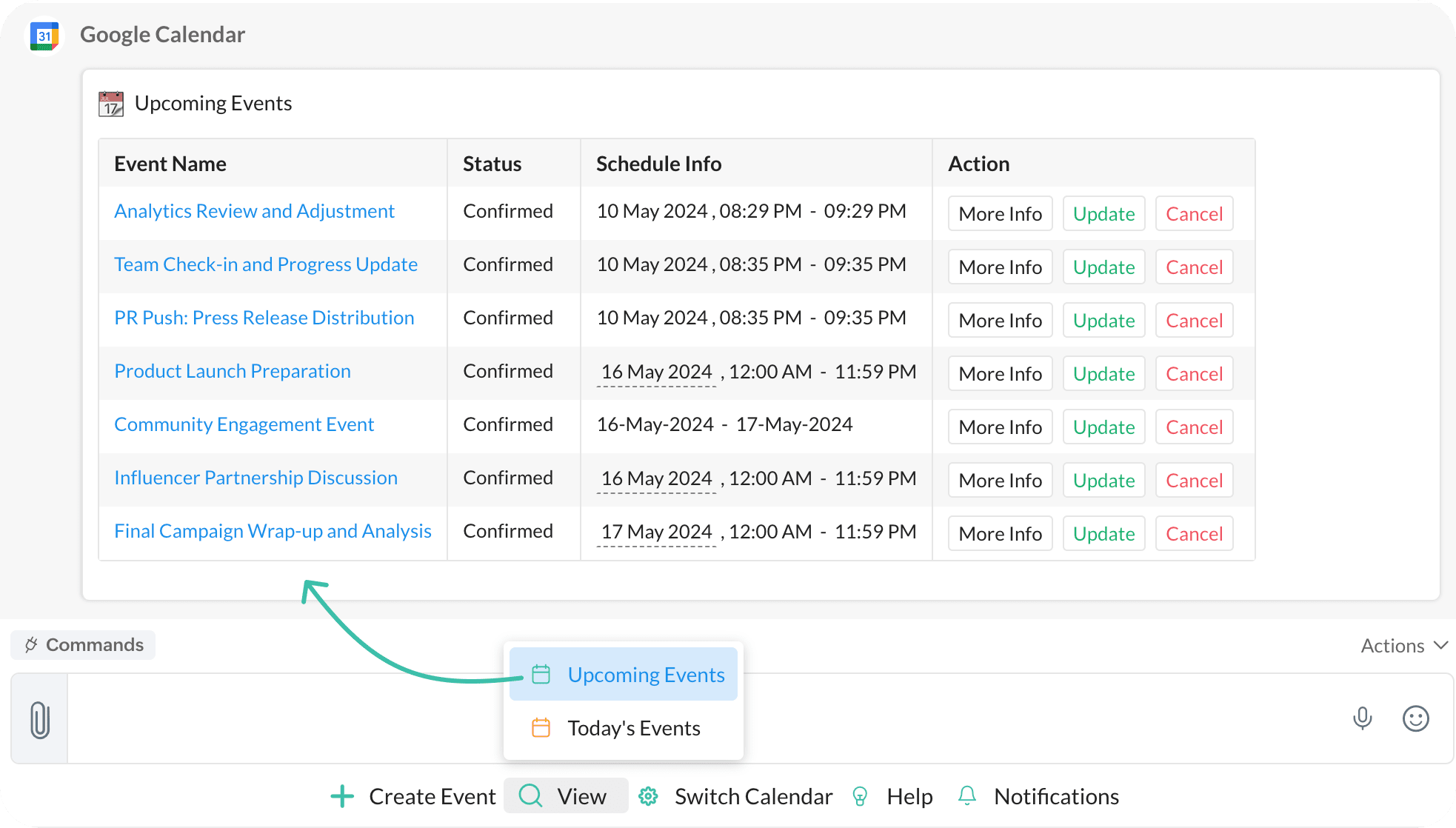Image resolution: width=1456 pixels, height=828 pixels.
Task: Select Upcoming Events from popup menu
Action: [x=624, y=675]
